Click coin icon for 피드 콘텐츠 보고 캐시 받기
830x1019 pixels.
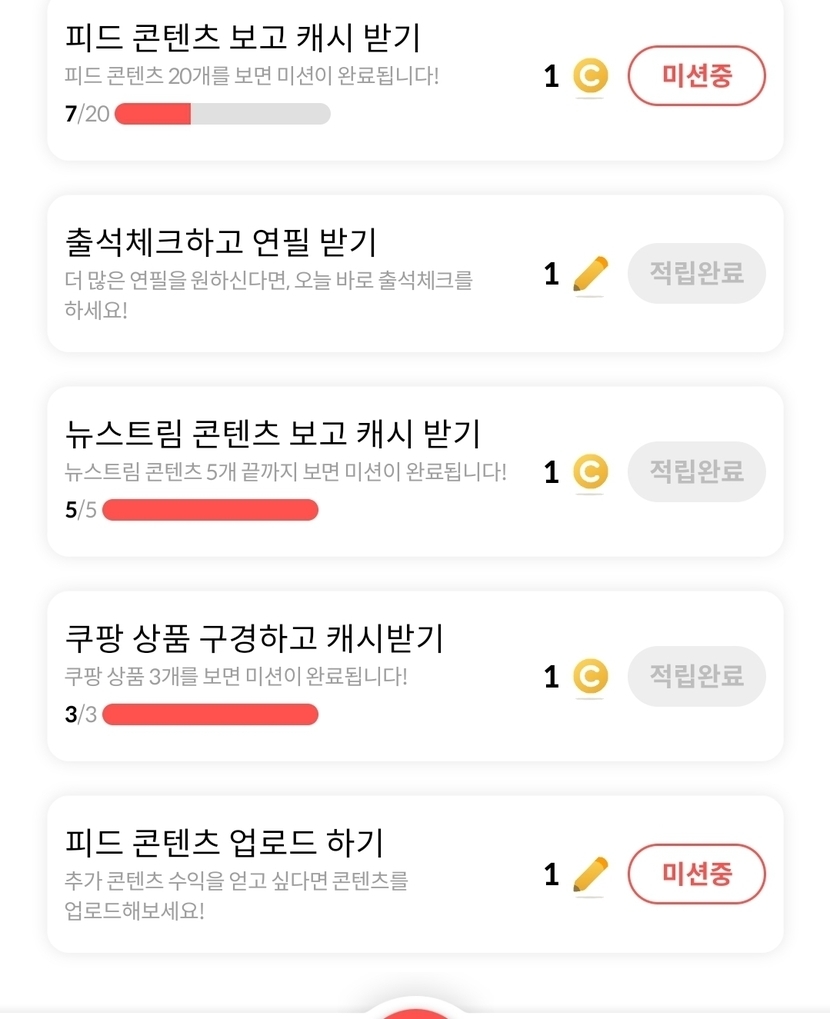[590, 76]
